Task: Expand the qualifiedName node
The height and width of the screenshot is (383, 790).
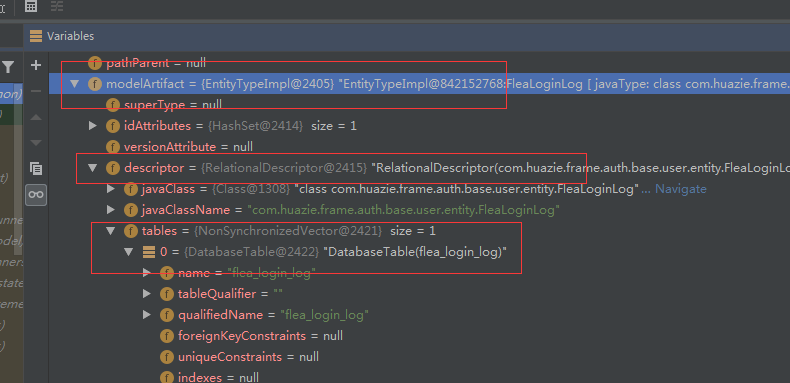Action: point(147,314)
